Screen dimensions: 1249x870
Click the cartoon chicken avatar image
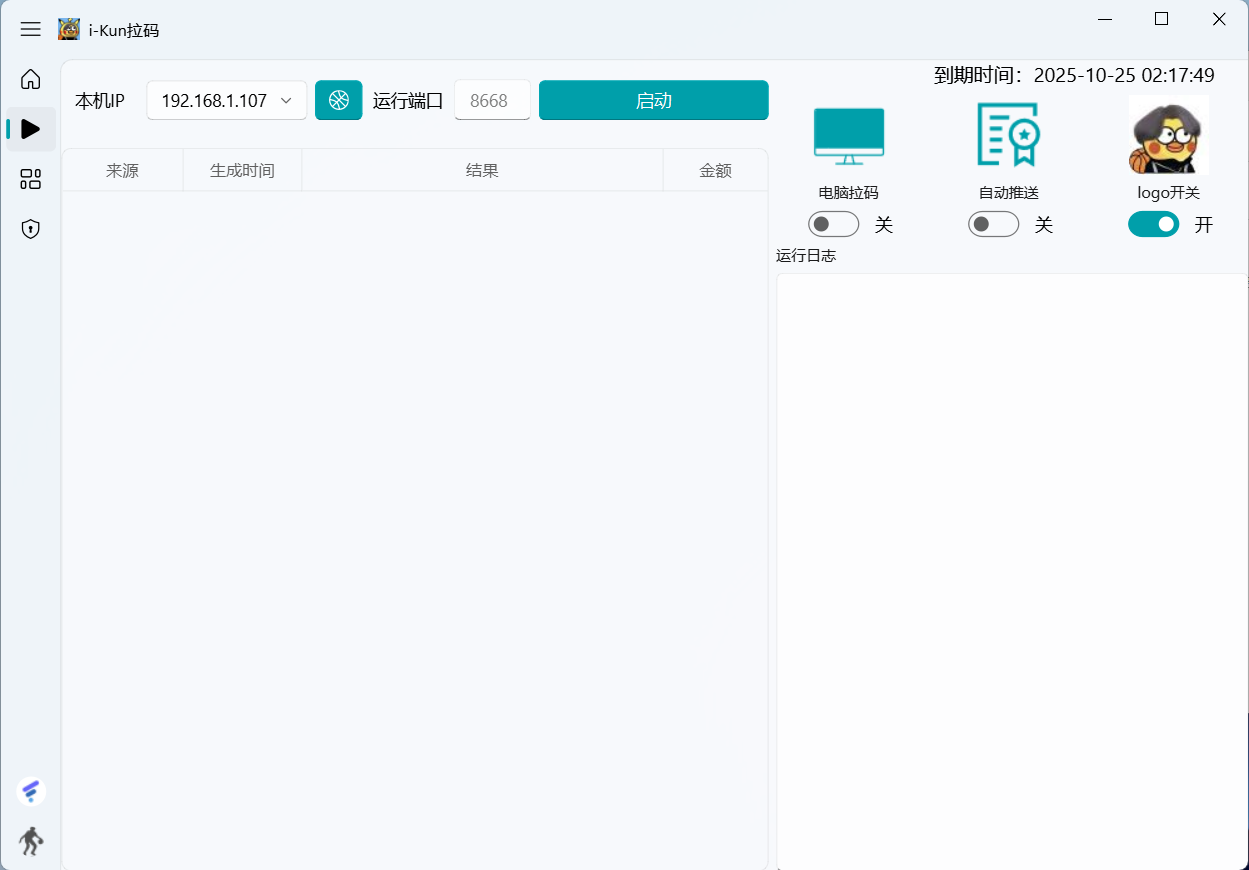1168,135
